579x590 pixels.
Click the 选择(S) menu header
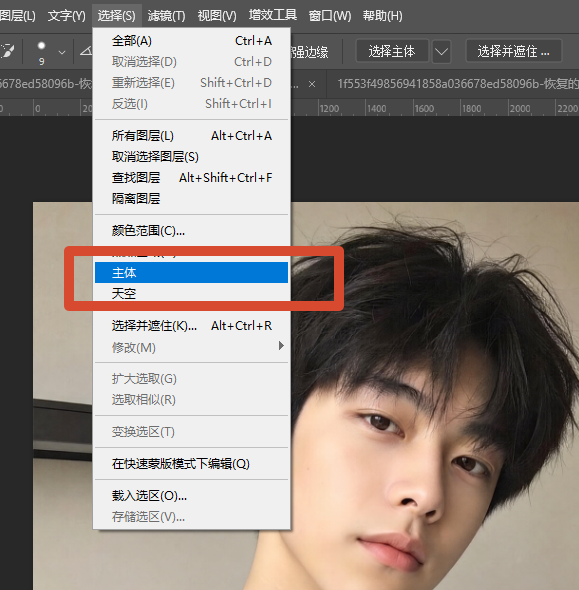[x=116, y=16]
